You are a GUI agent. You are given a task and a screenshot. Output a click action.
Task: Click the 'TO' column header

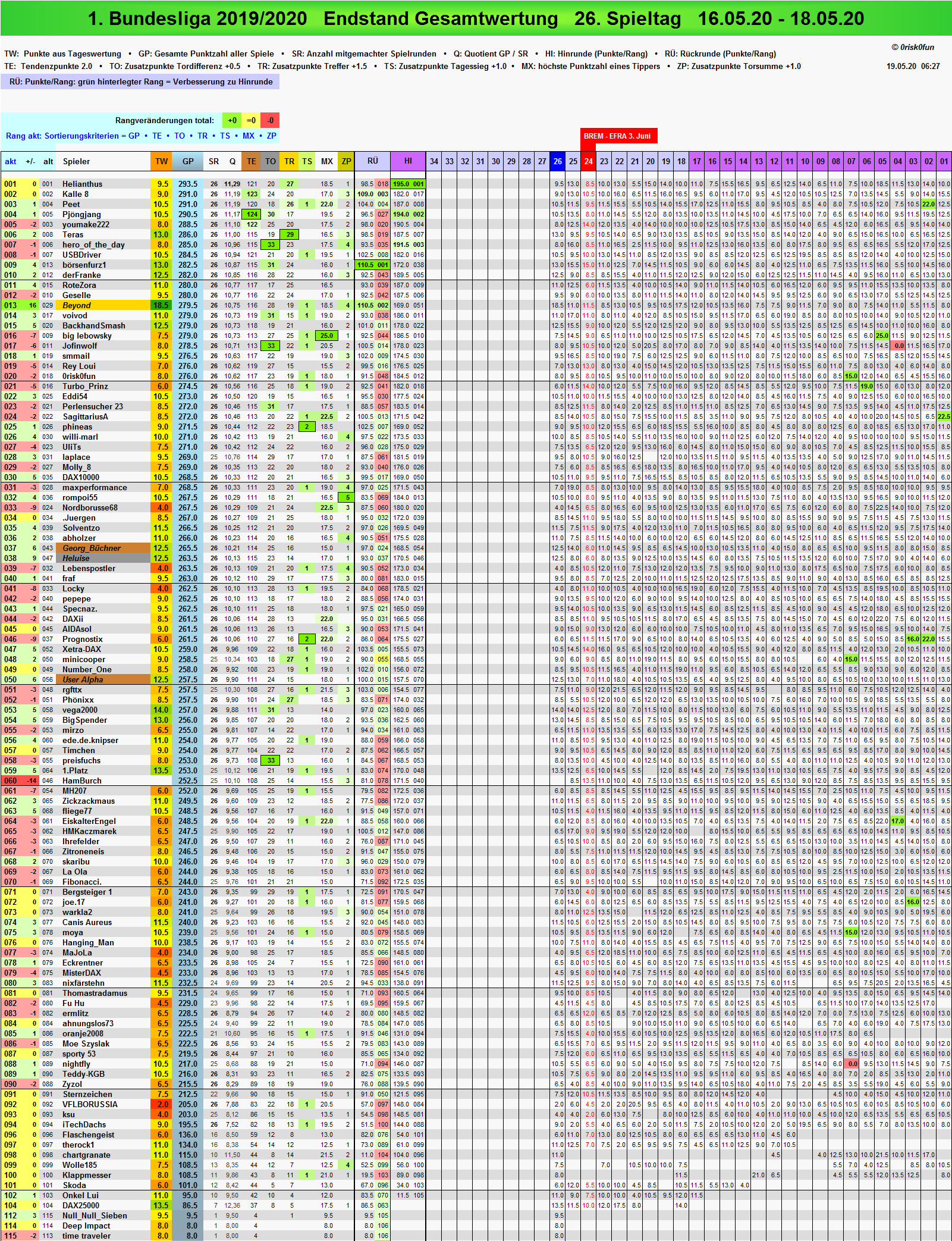(x=271, y=161)
